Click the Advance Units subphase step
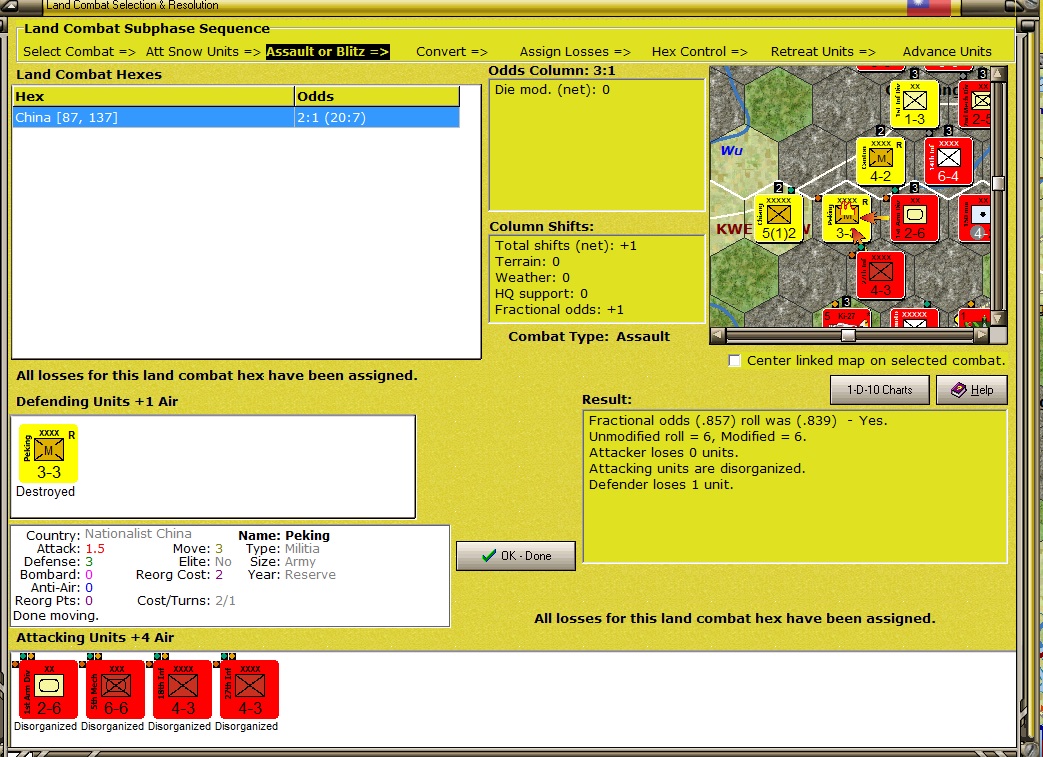This screenshot has width=1043, height=757. click(947, 51)
